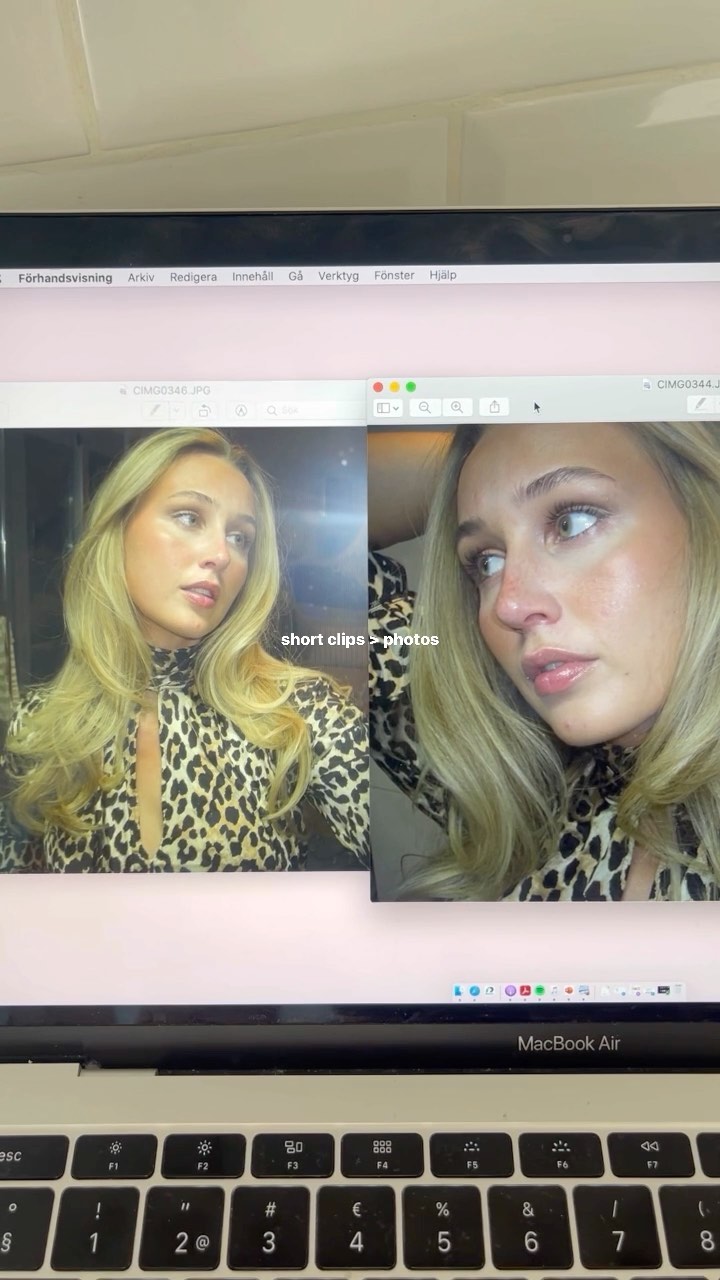Toggle markup pen in CIMG0344 window toolbar
The width and height of the screenshot is (720, 1280).
[x=701, y=404]
